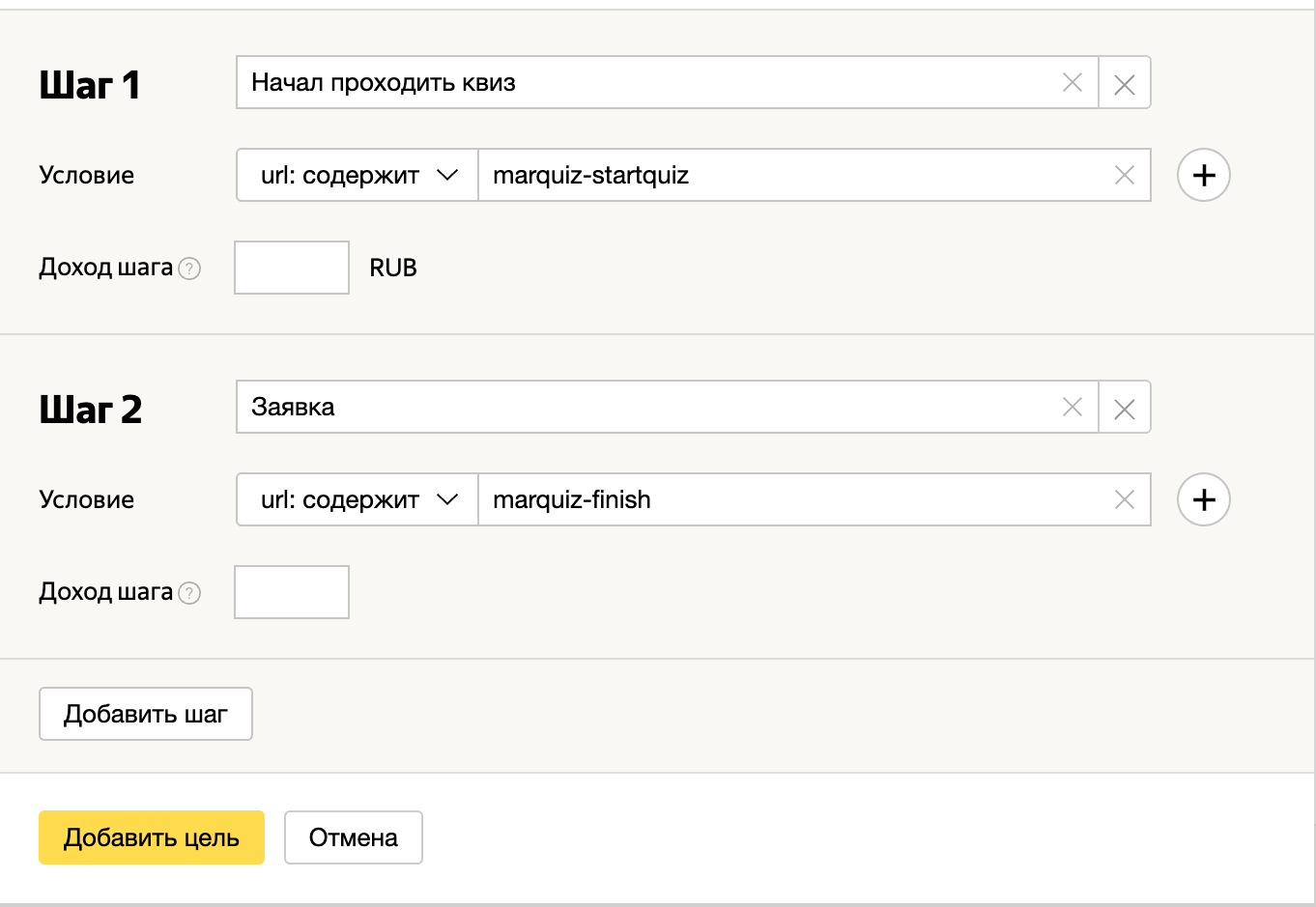This screenshot has height=907, width=1316.
Task: Add a condition to Step 1
Action: click(x=1203, y=176)
